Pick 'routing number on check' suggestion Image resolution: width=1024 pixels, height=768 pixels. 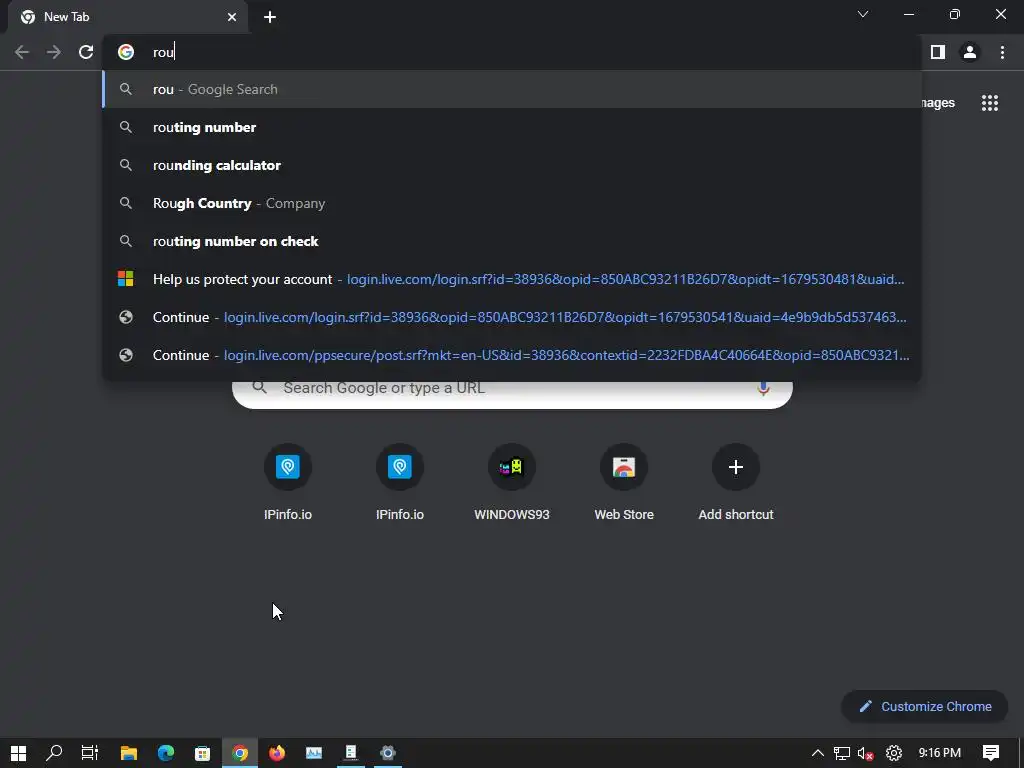(x=512, y=241)
